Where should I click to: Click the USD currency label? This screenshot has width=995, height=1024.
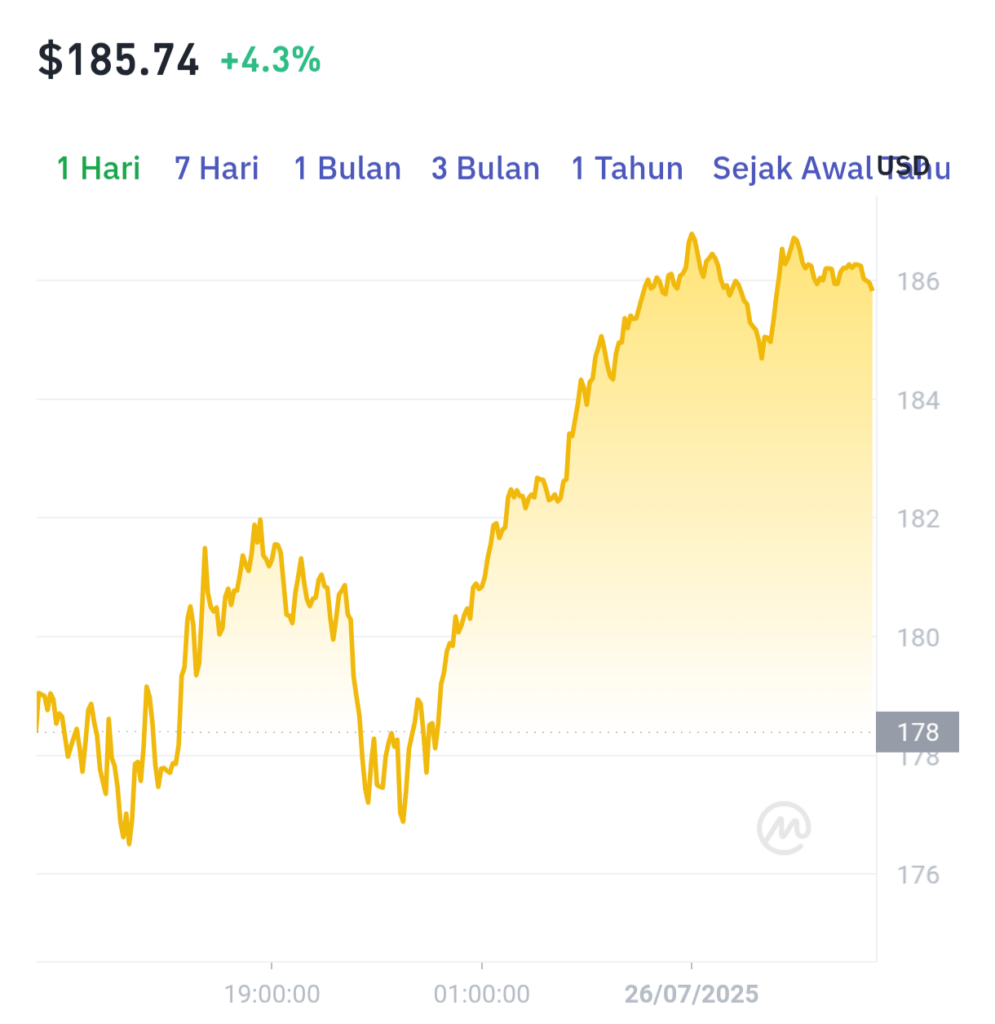(904, 166)
